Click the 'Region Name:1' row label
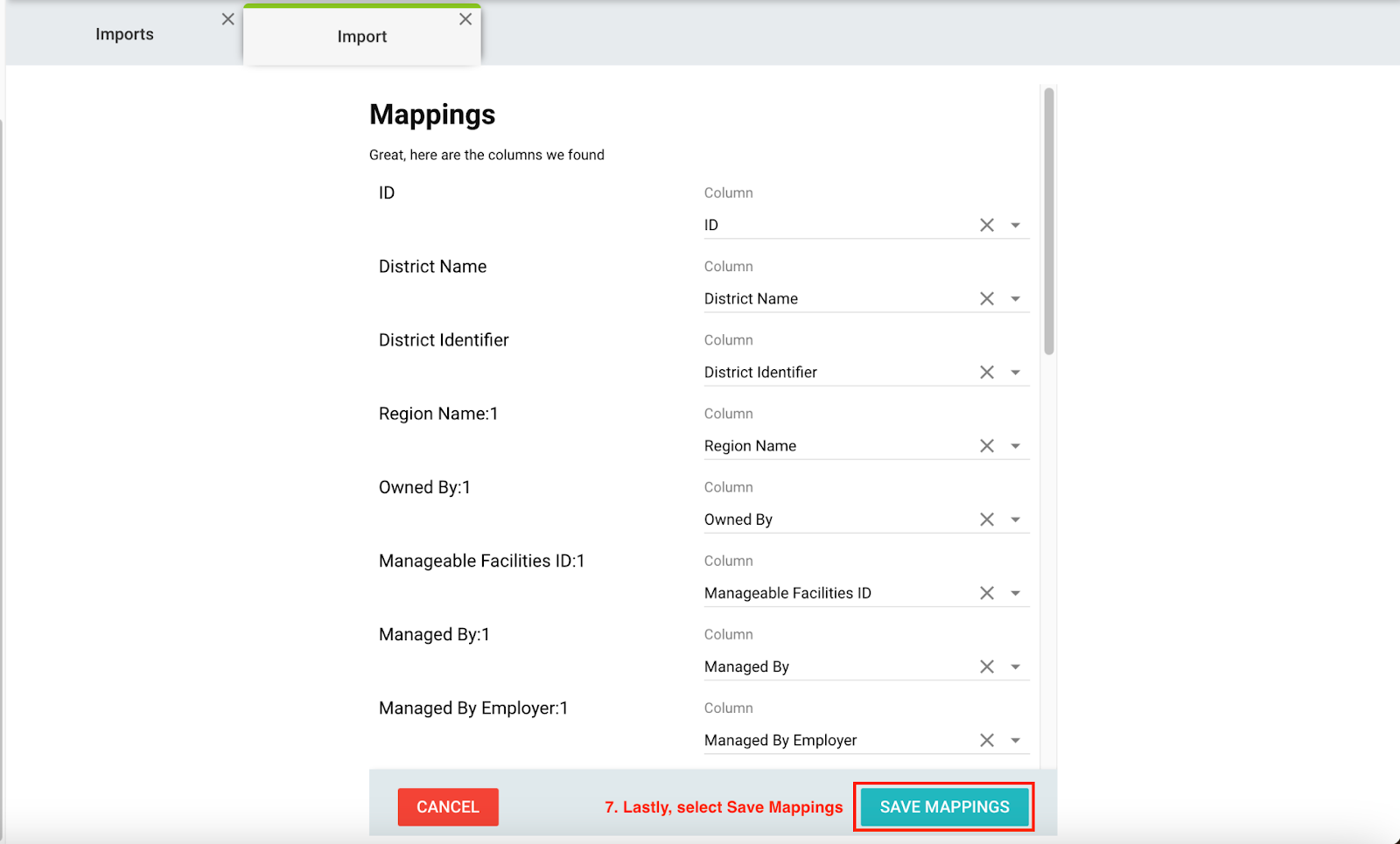1400x844 pixels. (x=438, y=414)
